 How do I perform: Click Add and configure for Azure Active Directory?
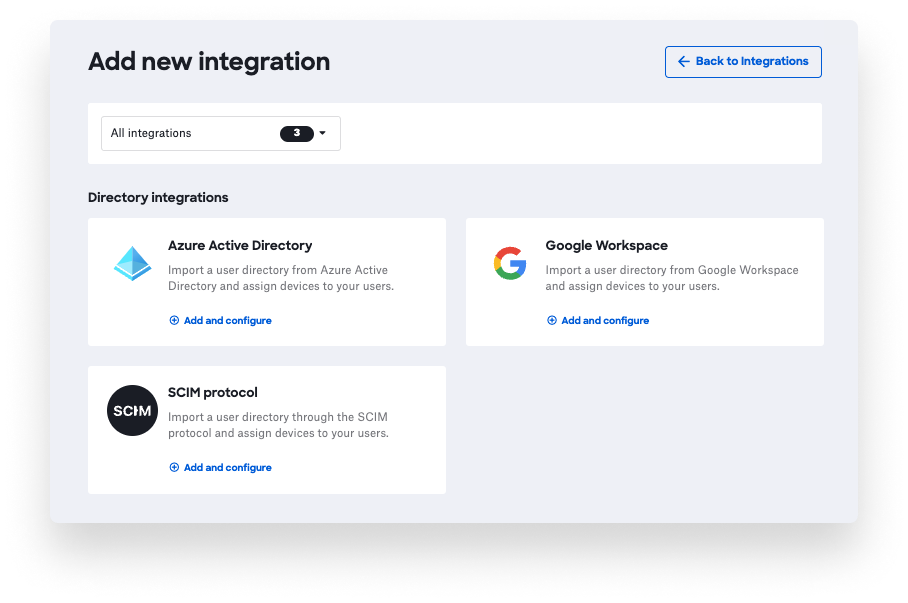click(x=227, y=321)
